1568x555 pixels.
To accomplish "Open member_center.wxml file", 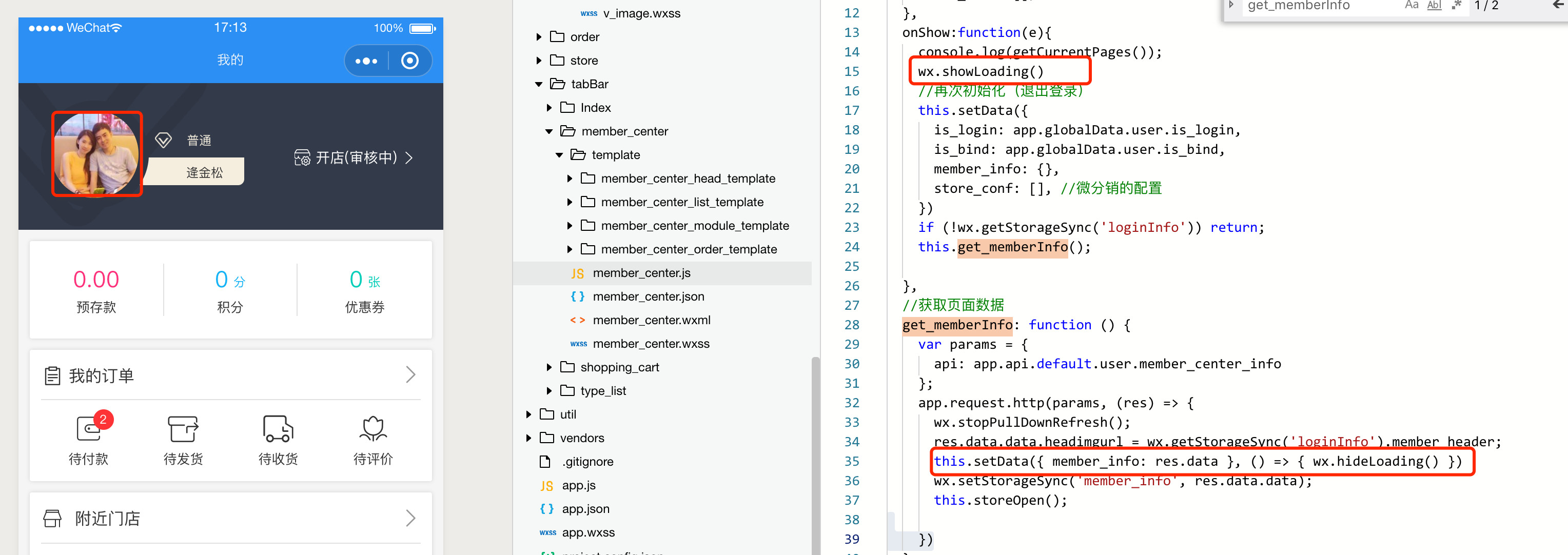I will tap(651, 320).
